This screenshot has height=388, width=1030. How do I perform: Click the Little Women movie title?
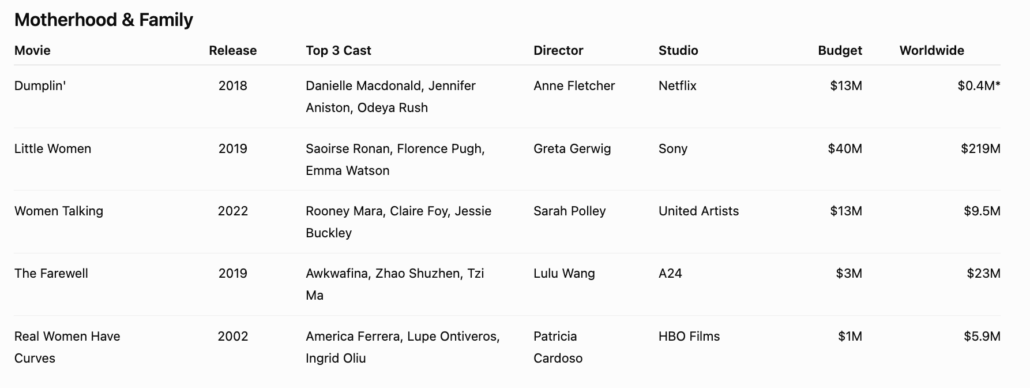(53, 148)
